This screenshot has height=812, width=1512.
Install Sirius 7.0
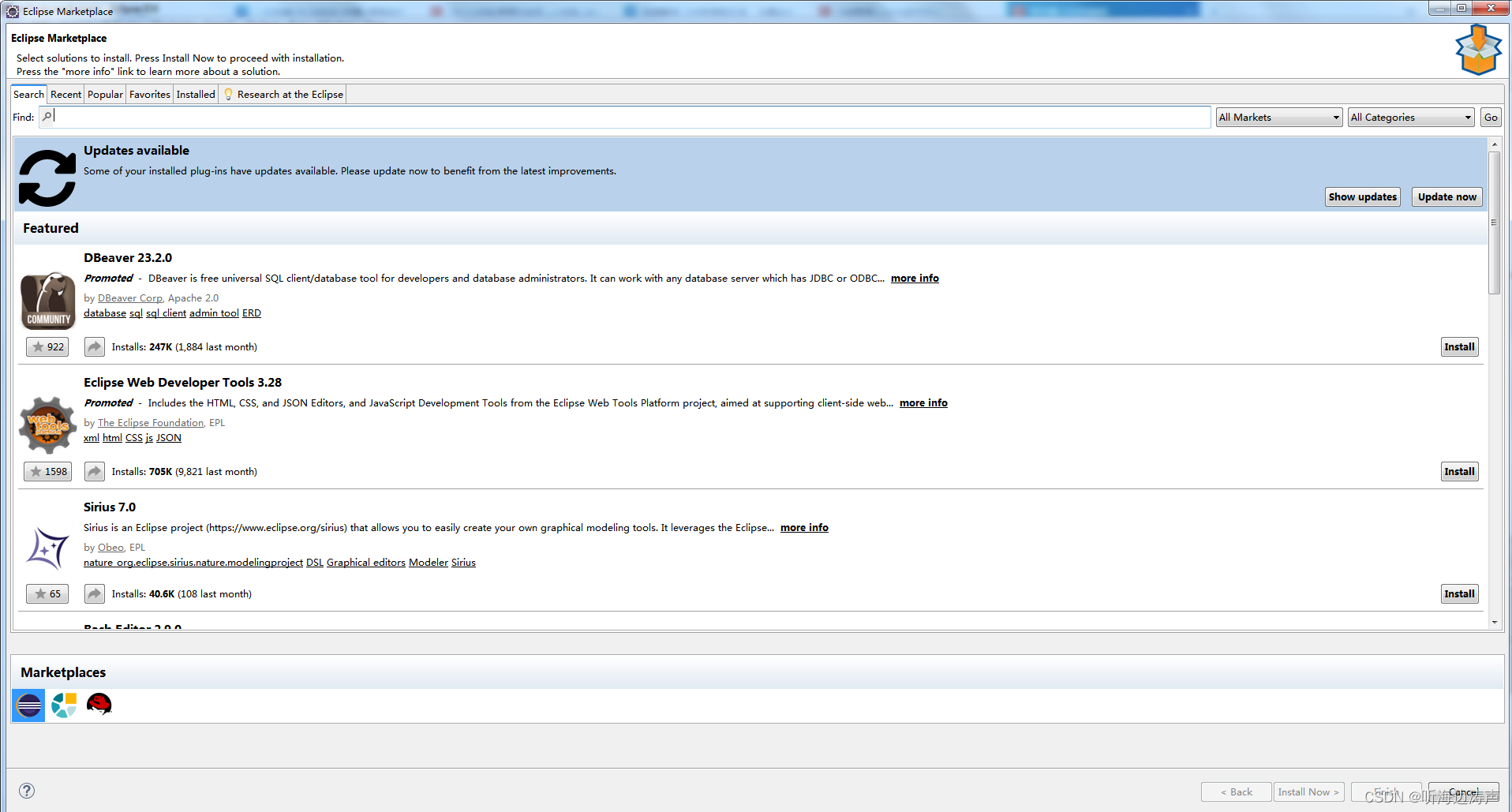tap(1459, 593)
